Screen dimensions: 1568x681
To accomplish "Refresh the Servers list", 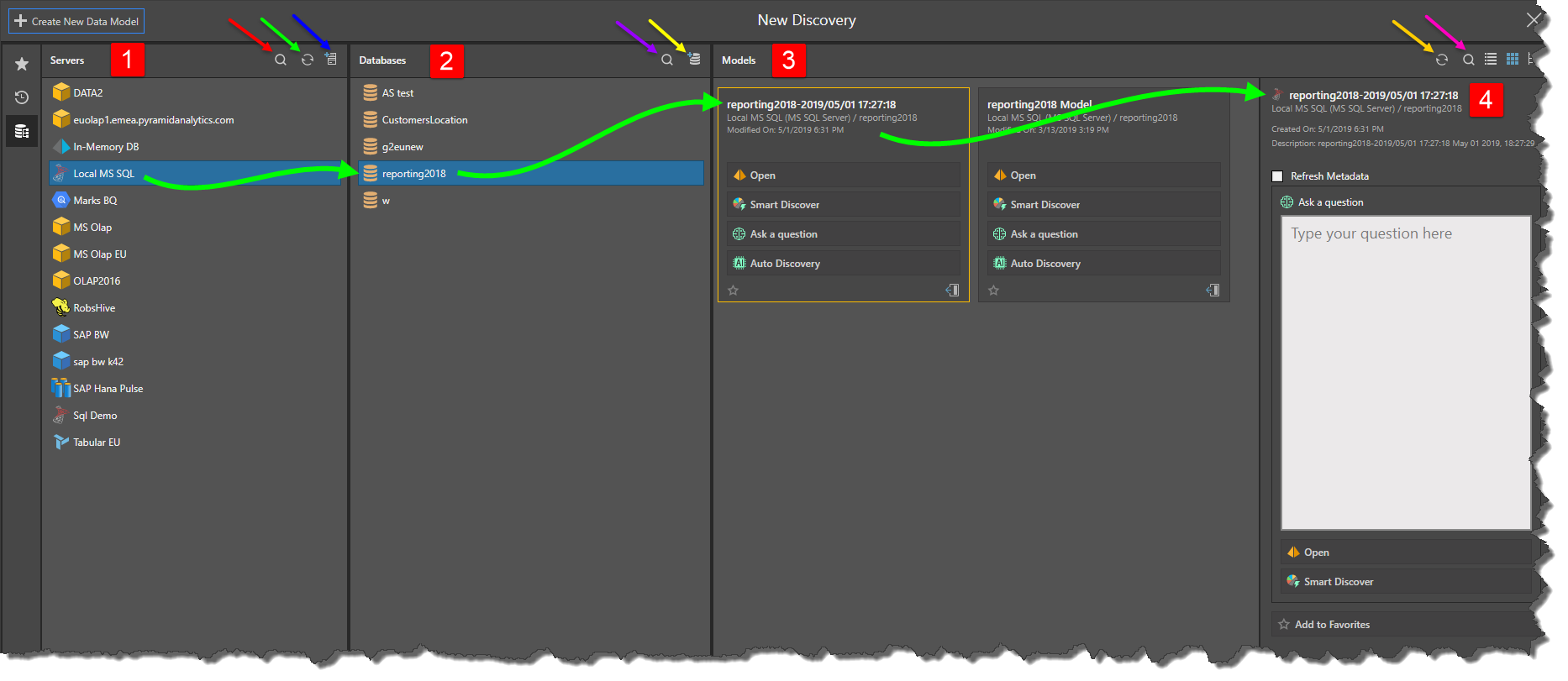I will [x=308, y=60].
